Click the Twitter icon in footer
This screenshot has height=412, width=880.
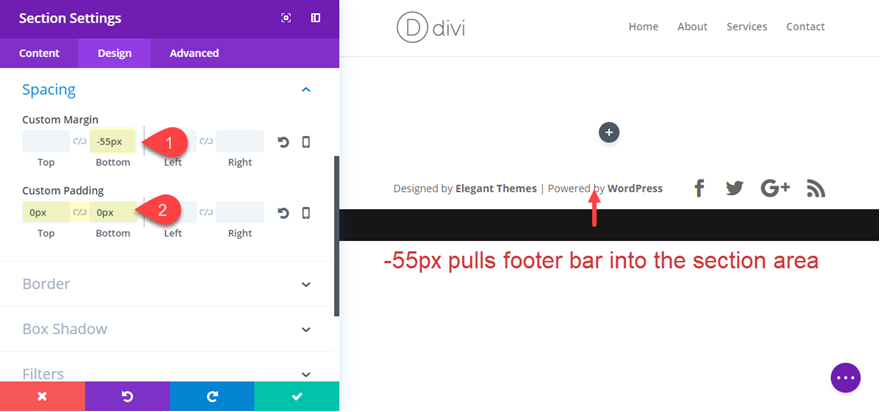tap(734, 188)
